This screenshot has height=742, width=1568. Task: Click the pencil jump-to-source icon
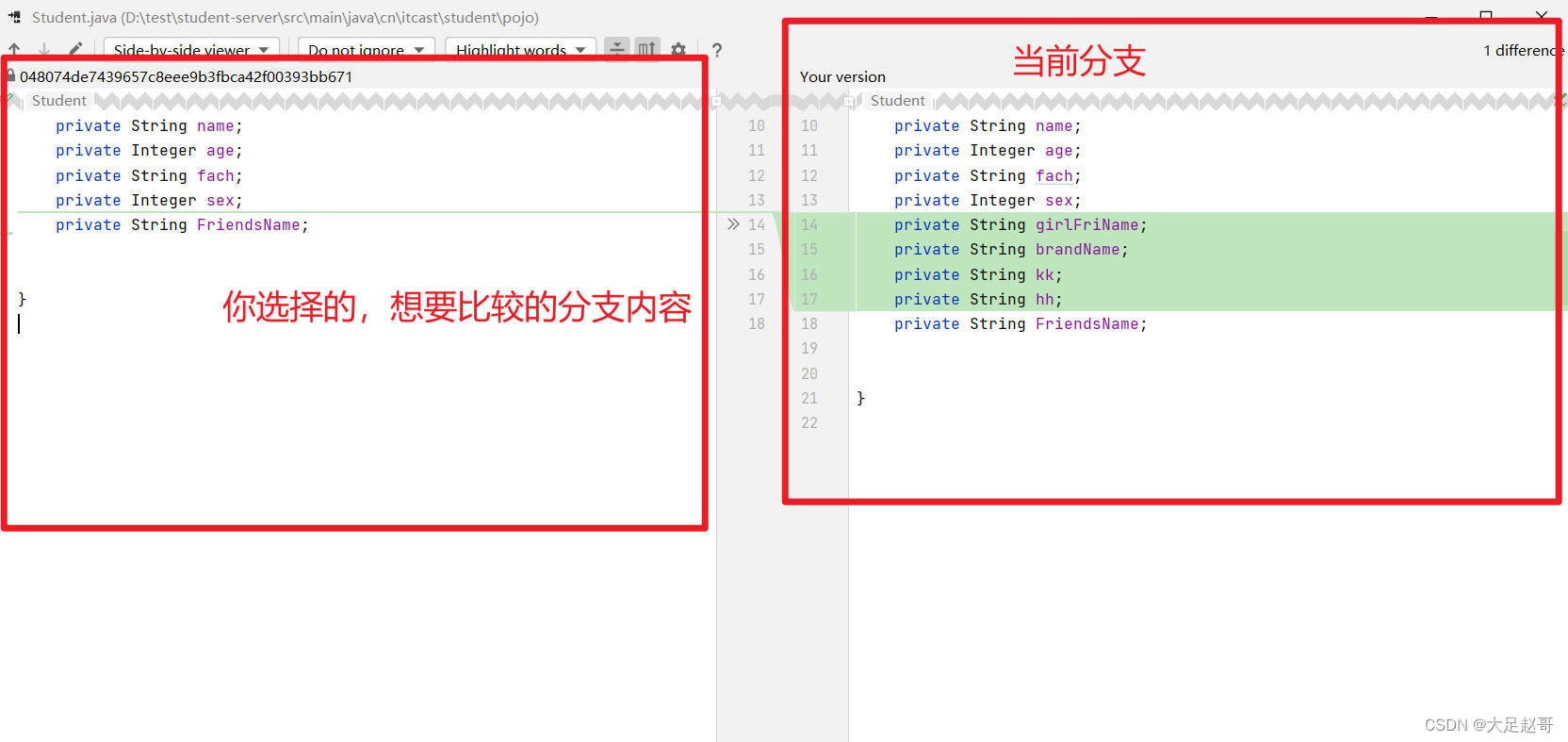75,49
